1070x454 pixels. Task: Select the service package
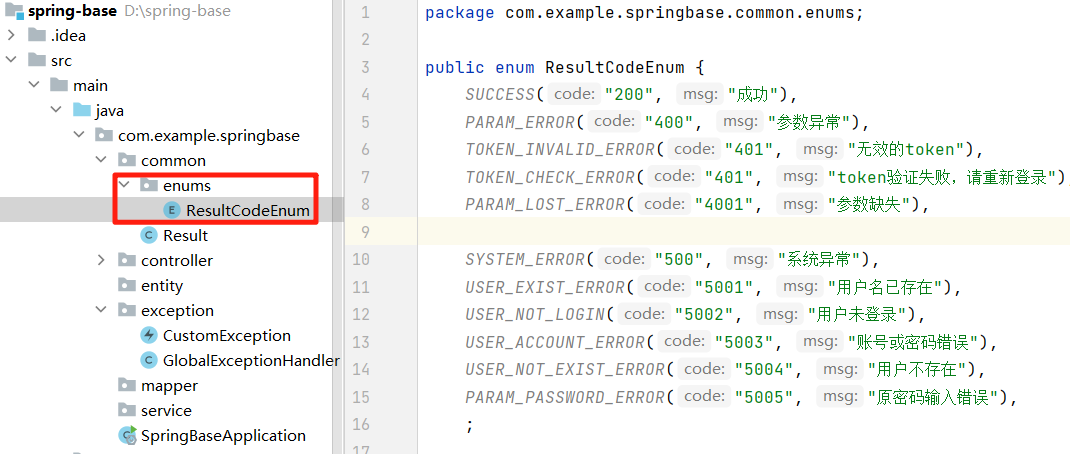pyautogui.click(x=167, y=410)
